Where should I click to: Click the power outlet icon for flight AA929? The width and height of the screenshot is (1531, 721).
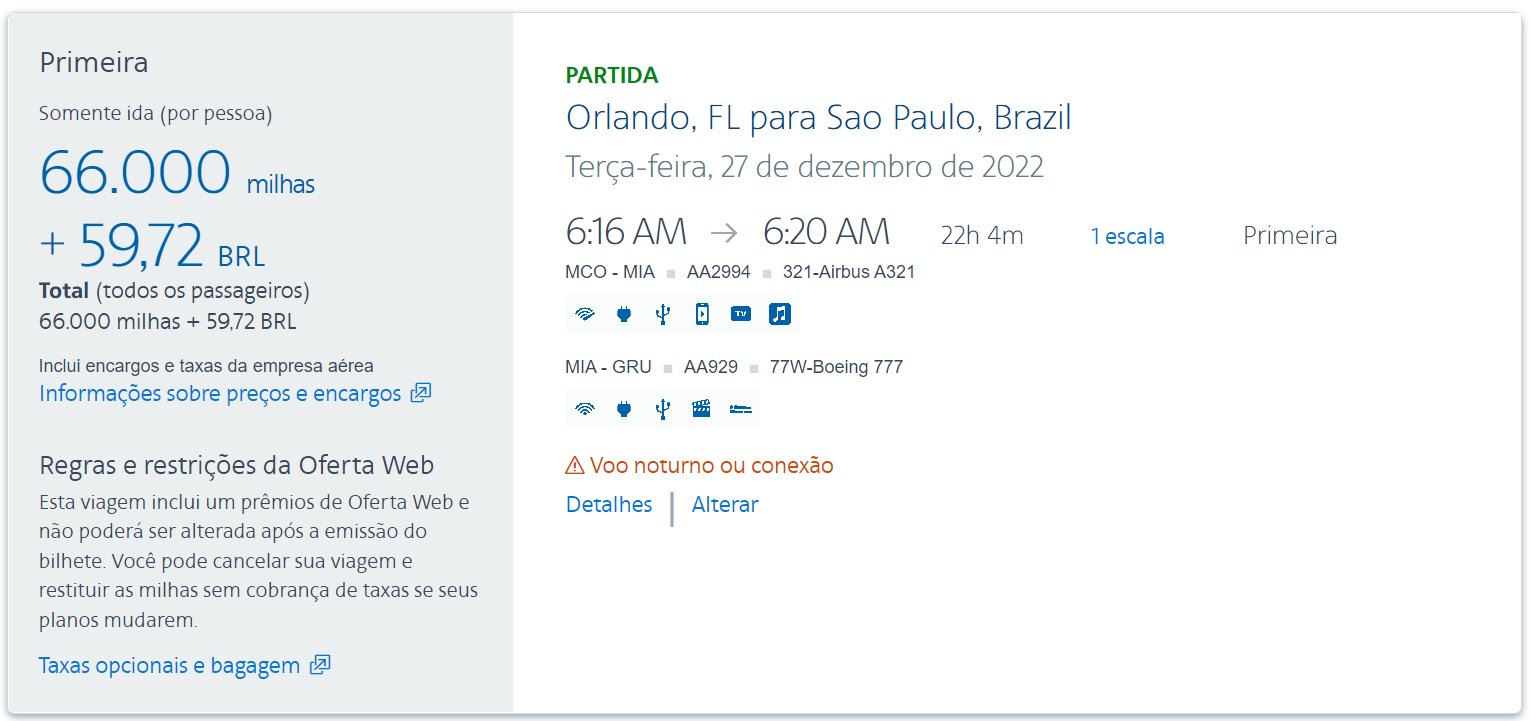pos(624,408)
